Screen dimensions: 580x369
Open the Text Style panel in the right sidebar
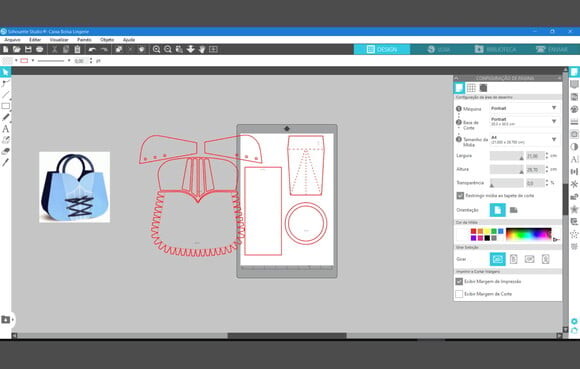[x=574, y=159]
